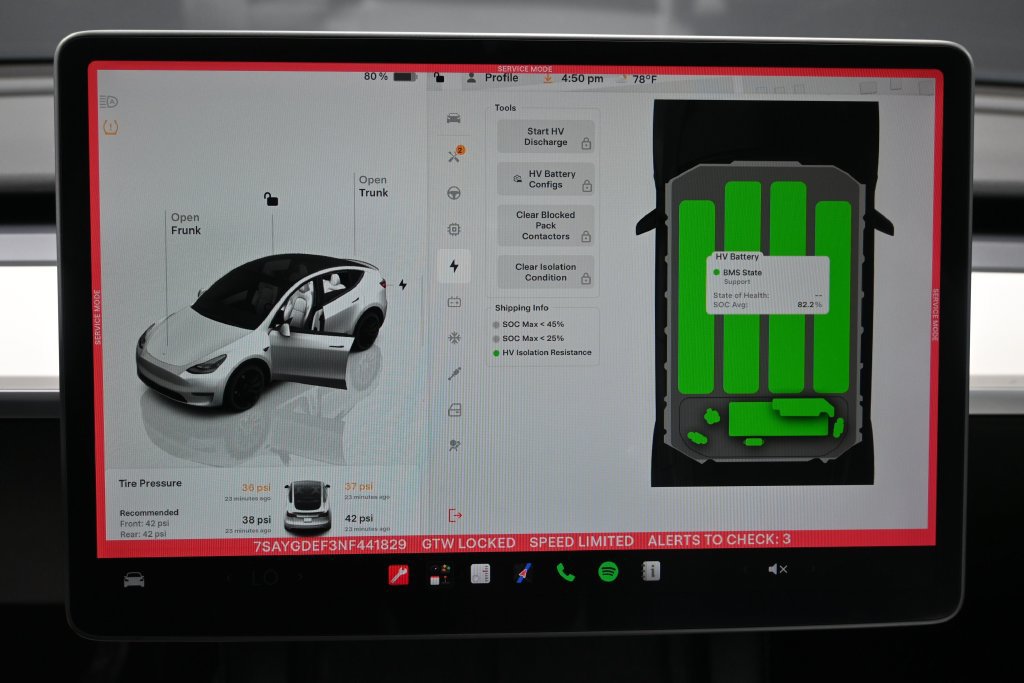1024x683 pixels.
Task: Open the Profile menu
Action: 493,78
